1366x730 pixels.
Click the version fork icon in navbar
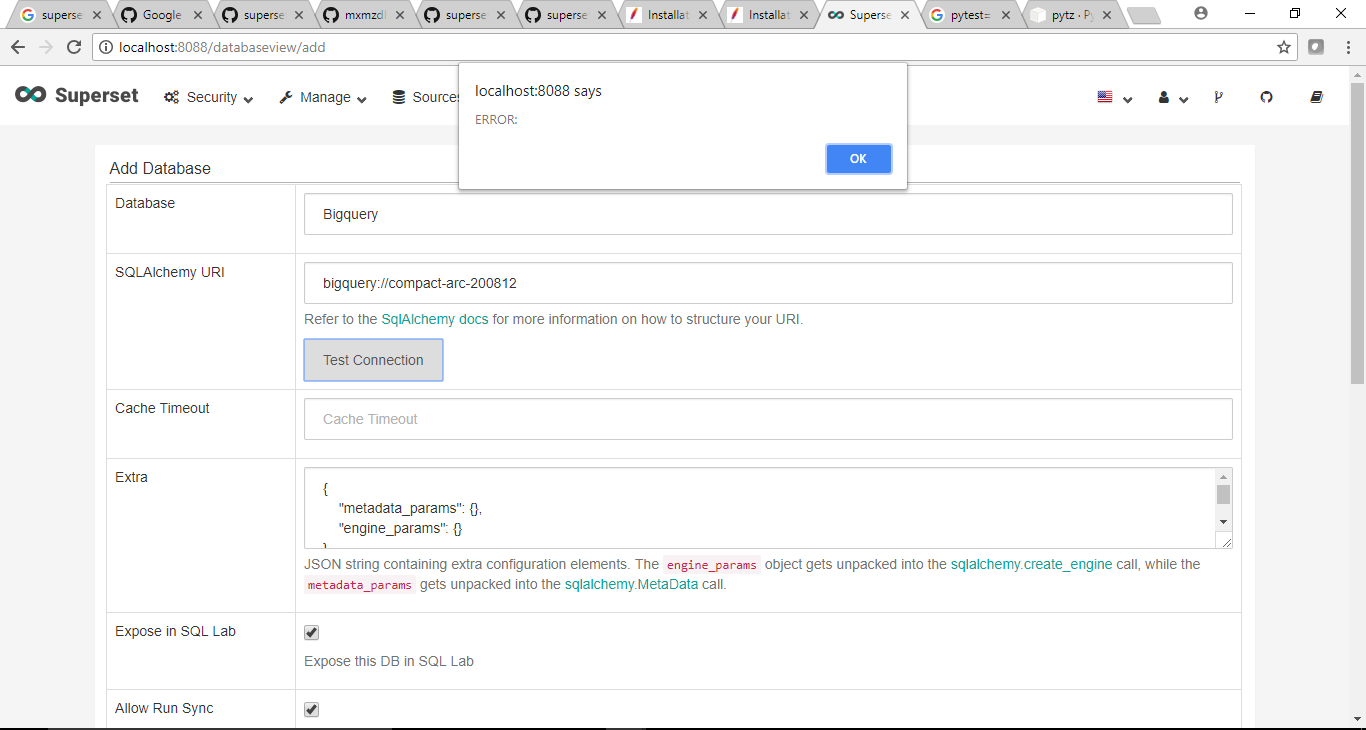point(1218,97)
